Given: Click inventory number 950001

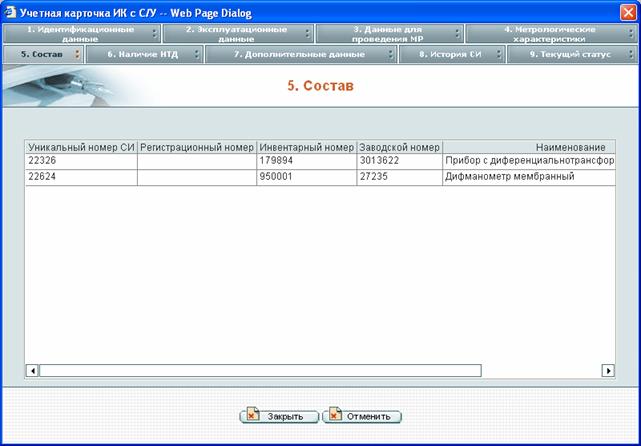Looking at the screenshot, I should 307,177.
